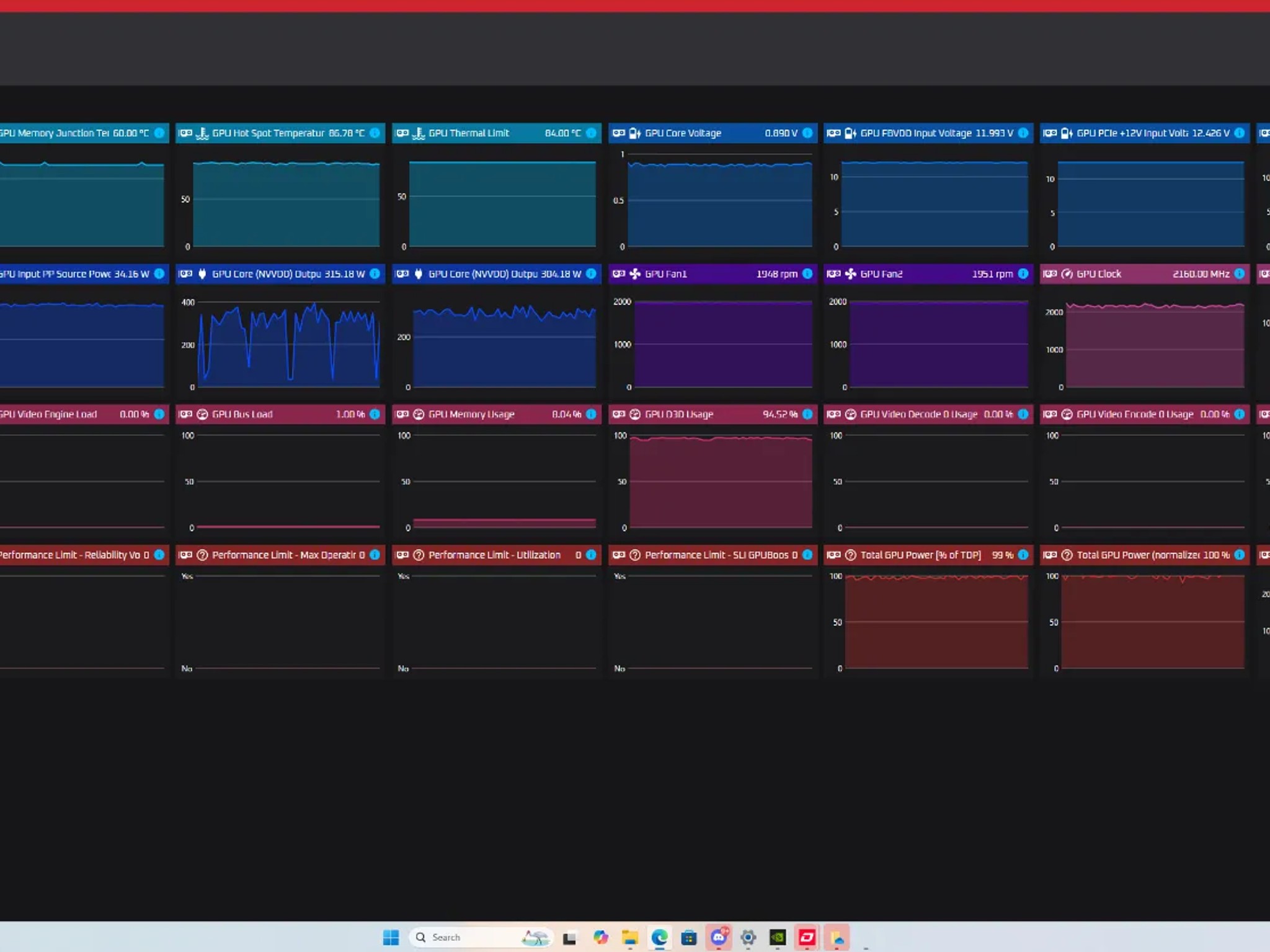Click the Performance Limit - Utilization panel header
This screenshot has width=1270, height=952.
[x=494, y=555]
